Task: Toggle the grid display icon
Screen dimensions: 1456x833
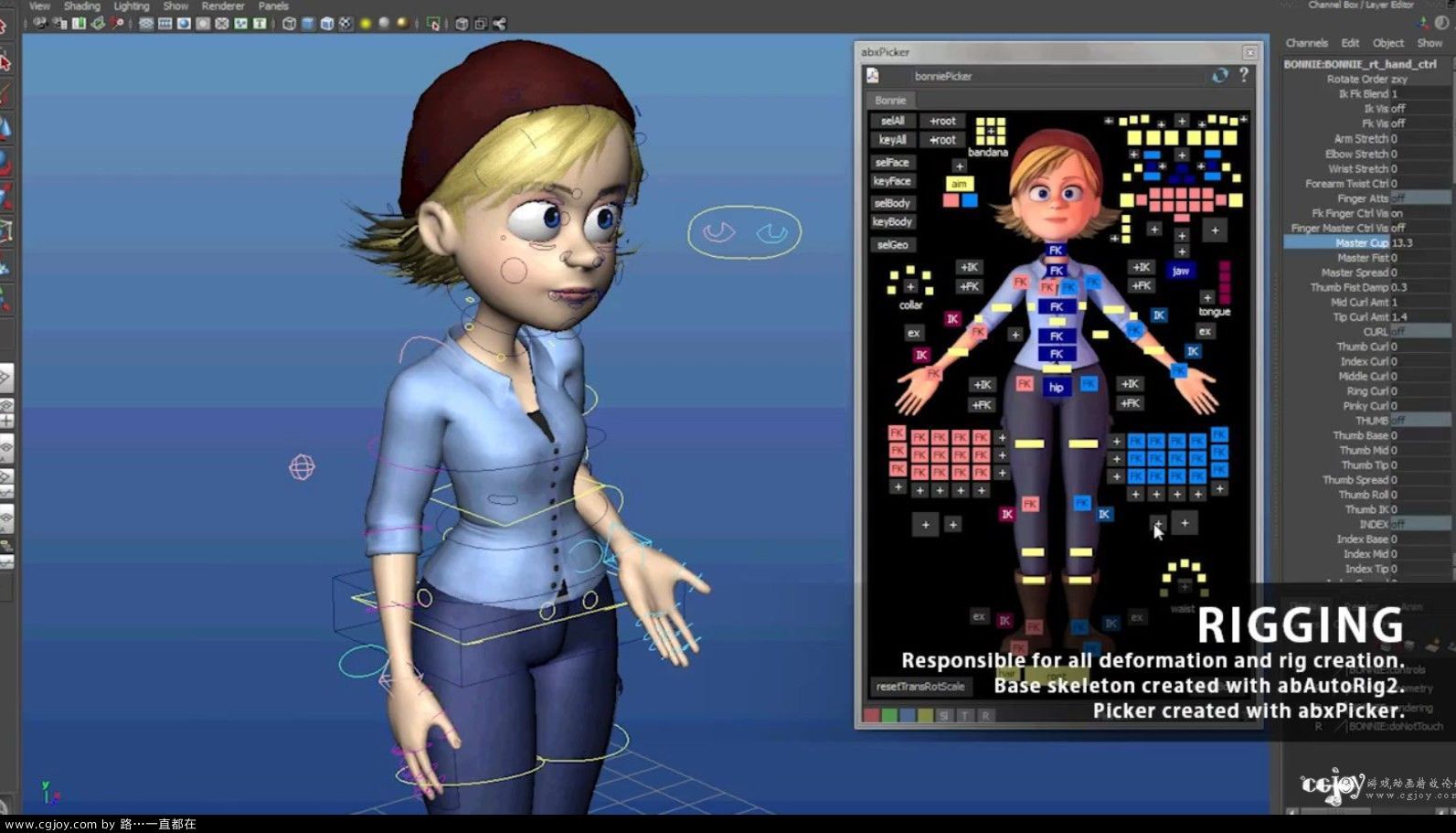Action: (165, 24)
